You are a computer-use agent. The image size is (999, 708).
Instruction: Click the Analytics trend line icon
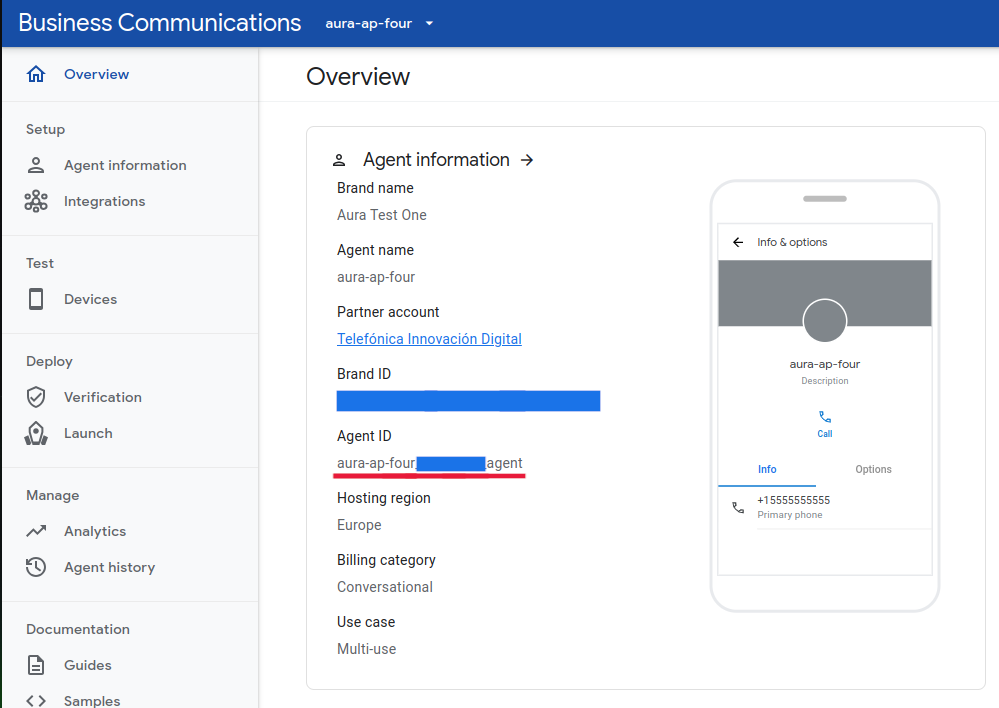pyautogui.click(x=36, y=531)
